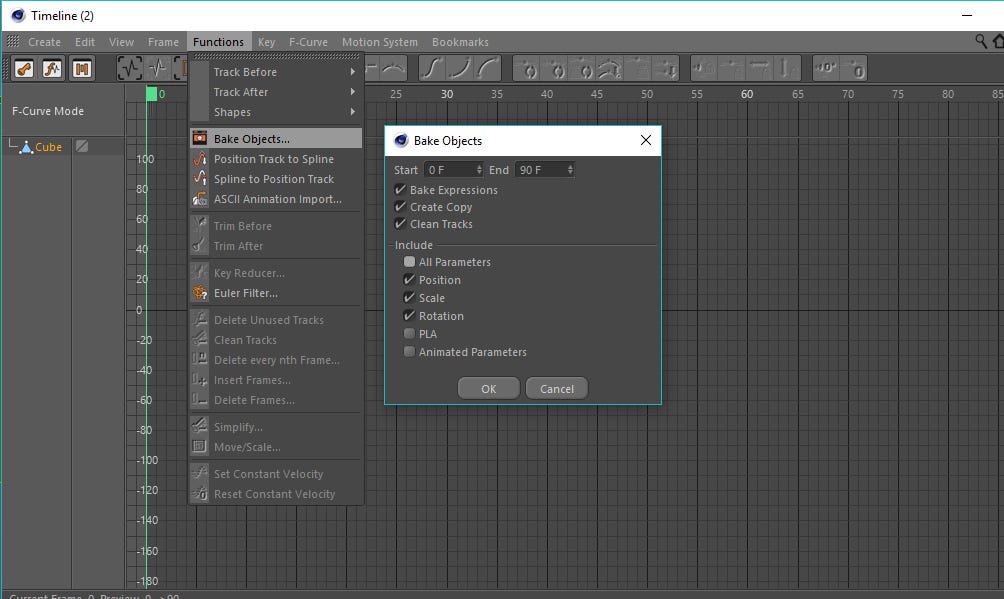Image resolution: width=1004 pixels, height=599 pixels.
Task: Click the Start frame stepper arrows
Action: coord(479,170)
